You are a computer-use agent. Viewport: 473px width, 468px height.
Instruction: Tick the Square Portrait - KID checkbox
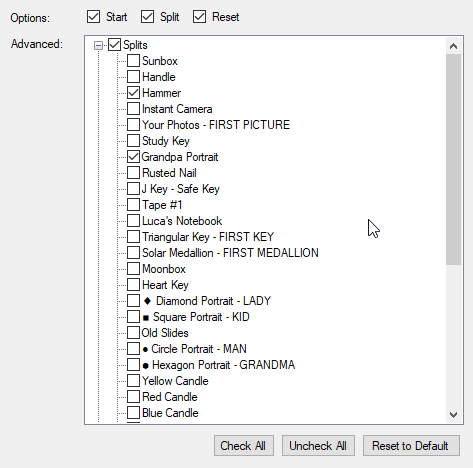(133, 317)
